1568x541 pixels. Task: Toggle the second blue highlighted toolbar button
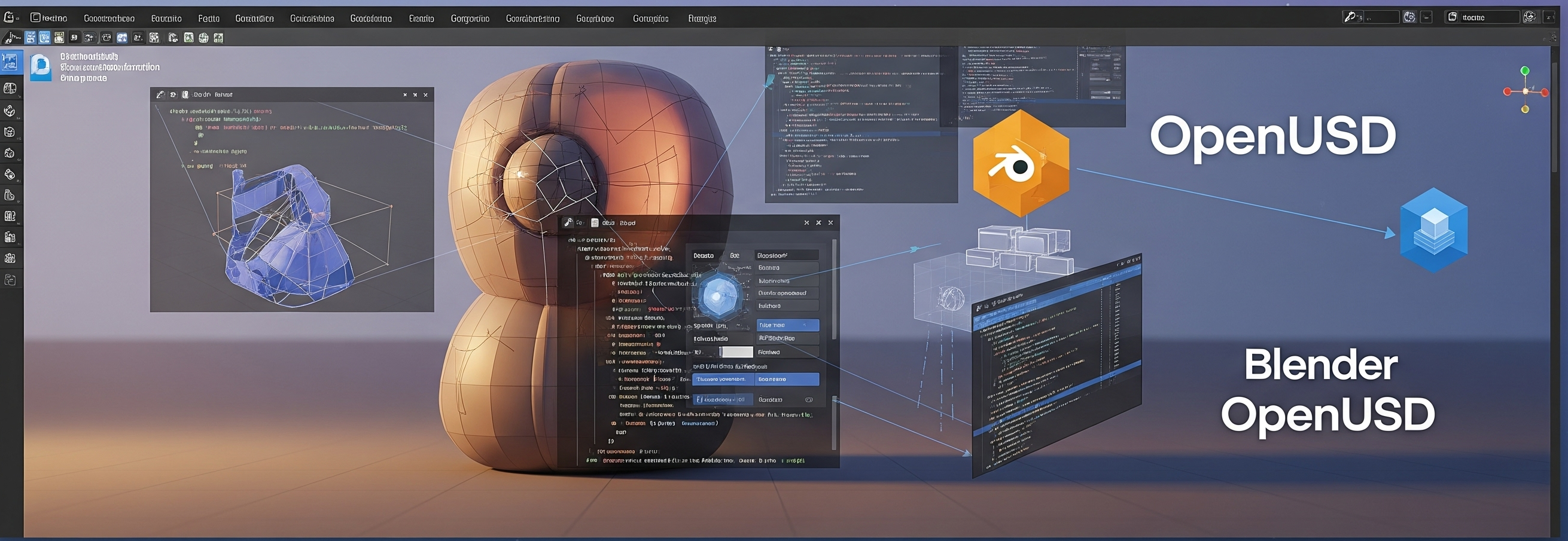[x=44, y=38]
